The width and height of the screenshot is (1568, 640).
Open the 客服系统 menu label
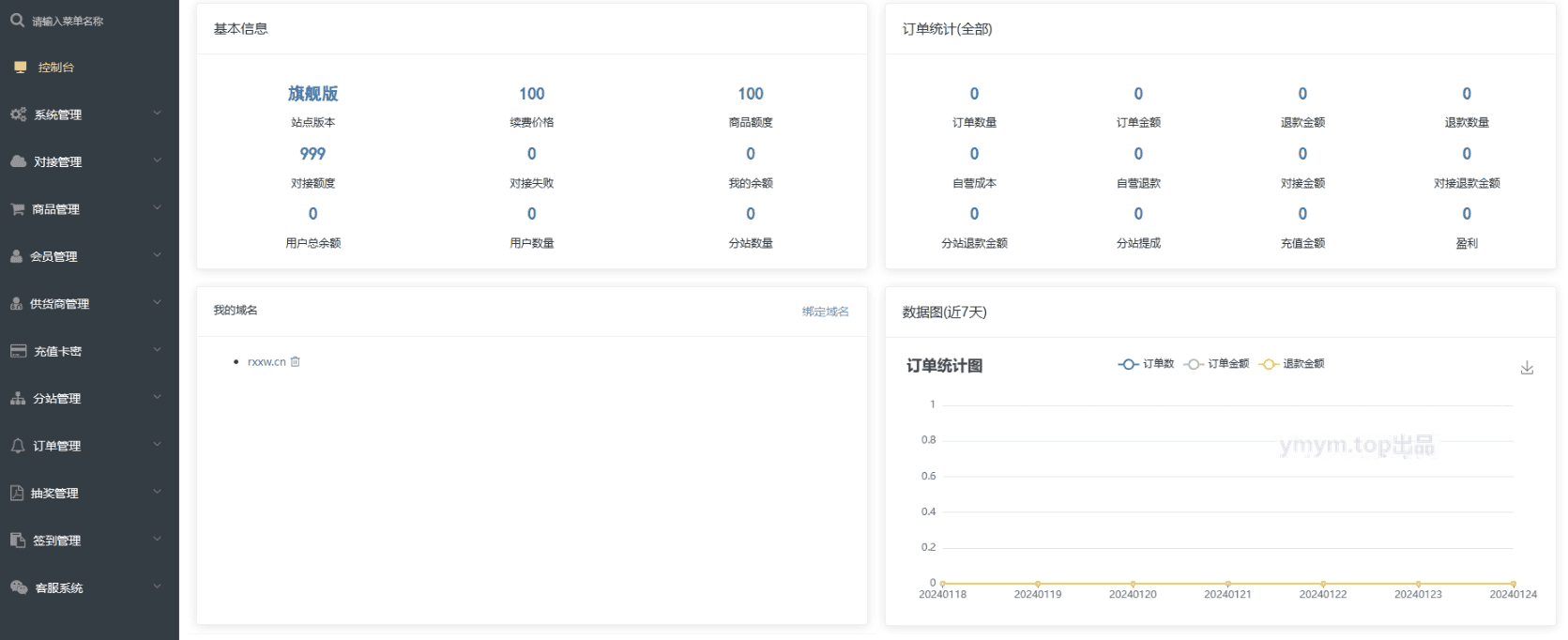[59, 587]
